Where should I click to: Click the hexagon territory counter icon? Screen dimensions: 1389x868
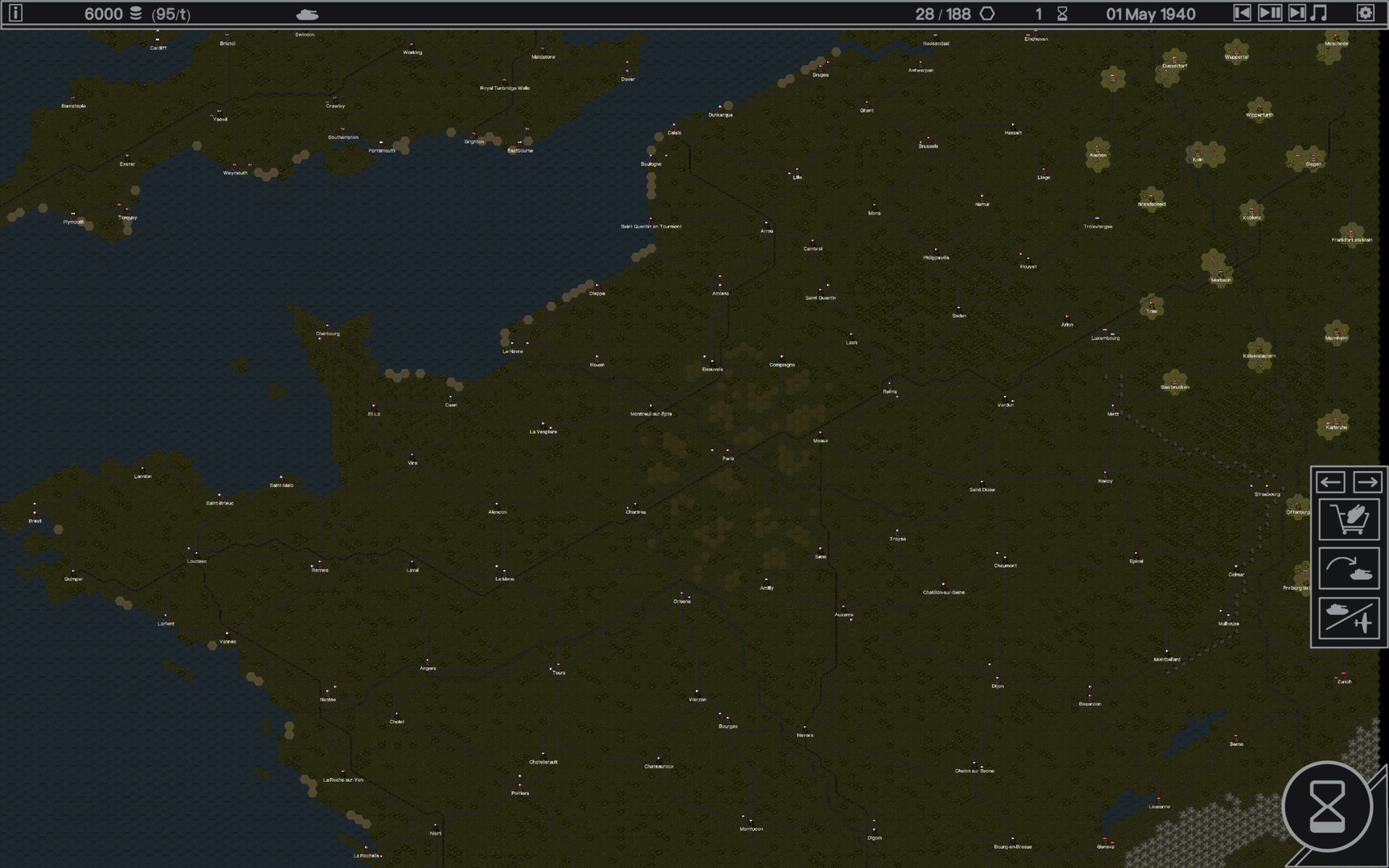pos(987,14)
